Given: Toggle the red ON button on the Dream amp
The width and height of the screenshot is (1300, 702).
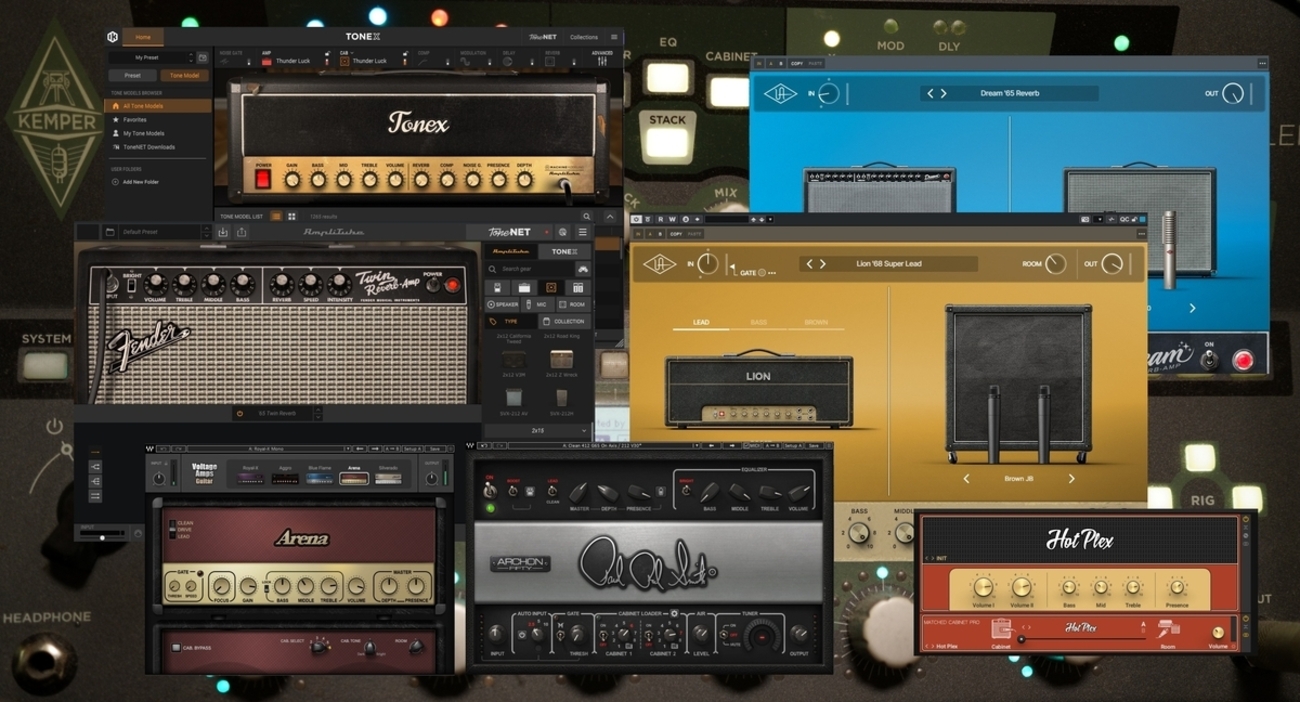Looking at the screenshot, I should (x=1243, y=360).
